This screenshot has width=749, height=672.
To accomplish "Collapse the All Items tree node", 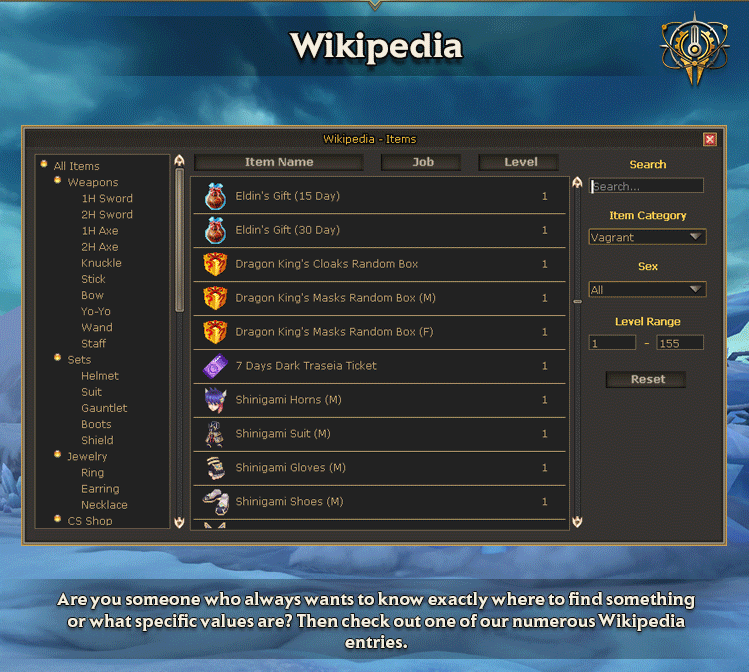I will (x=44, y=164).
